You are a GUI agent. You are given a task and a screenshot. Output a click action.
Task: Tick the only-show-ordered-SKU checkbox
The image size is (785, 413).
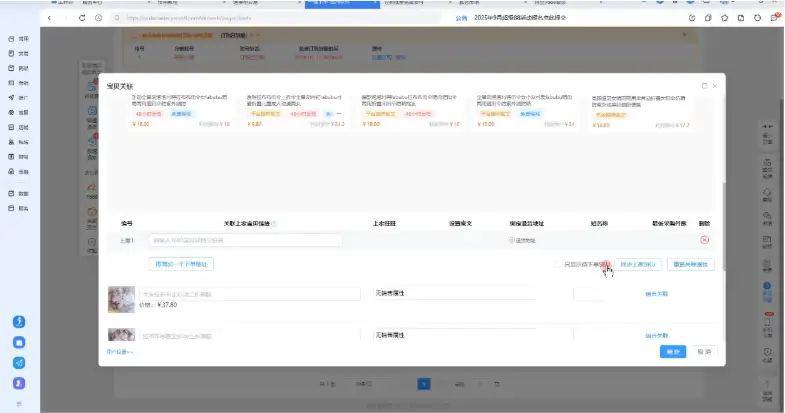tap(558, 264)
